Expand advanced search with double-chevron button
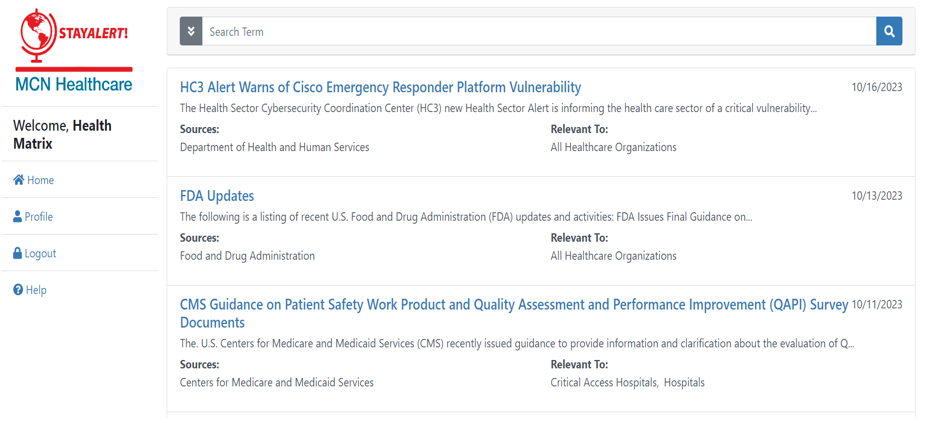 coord(191,31)
